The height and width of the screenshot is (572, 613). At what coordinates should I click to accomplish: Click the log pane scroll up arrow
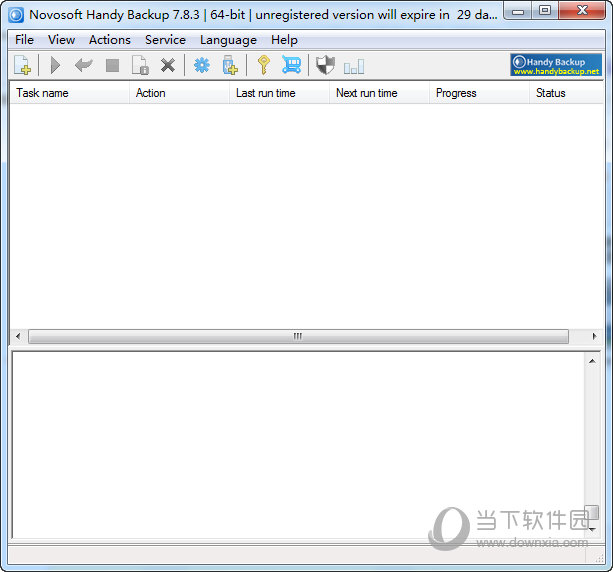592,361
